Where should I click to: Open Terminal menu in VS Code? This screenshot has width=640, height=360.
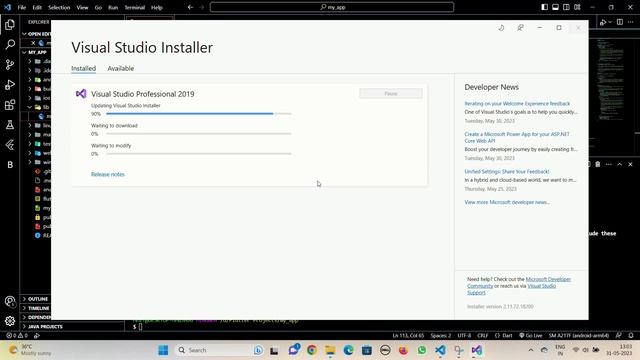[135, 7]
